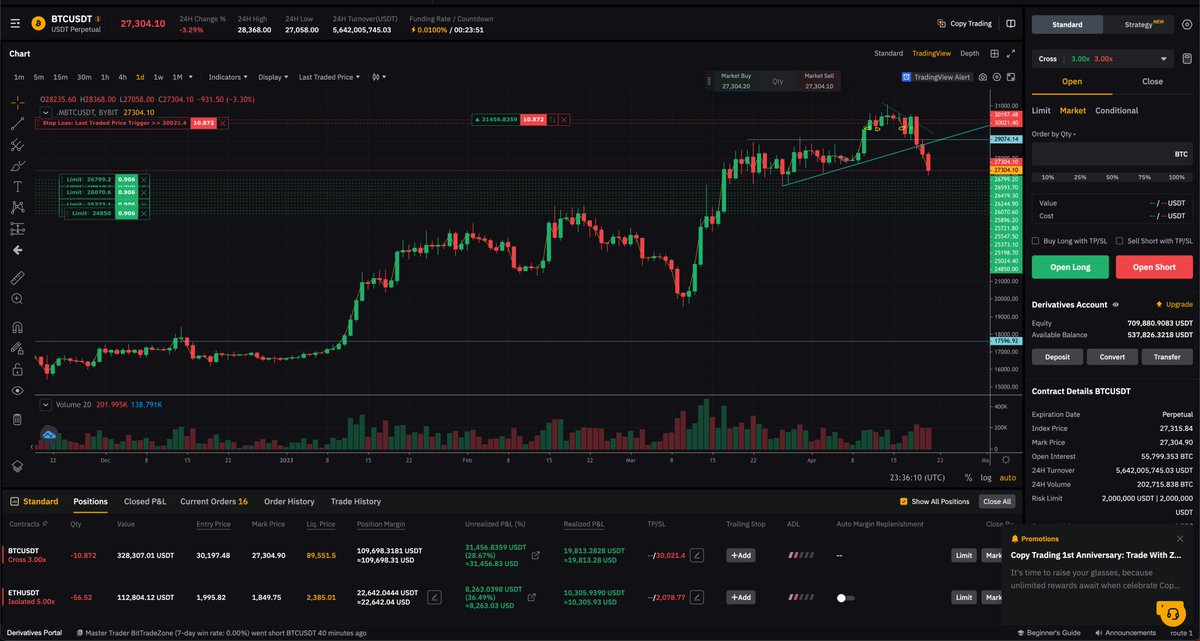
Task: Open Last Traded Price dropdown
Action: [329, 77]
